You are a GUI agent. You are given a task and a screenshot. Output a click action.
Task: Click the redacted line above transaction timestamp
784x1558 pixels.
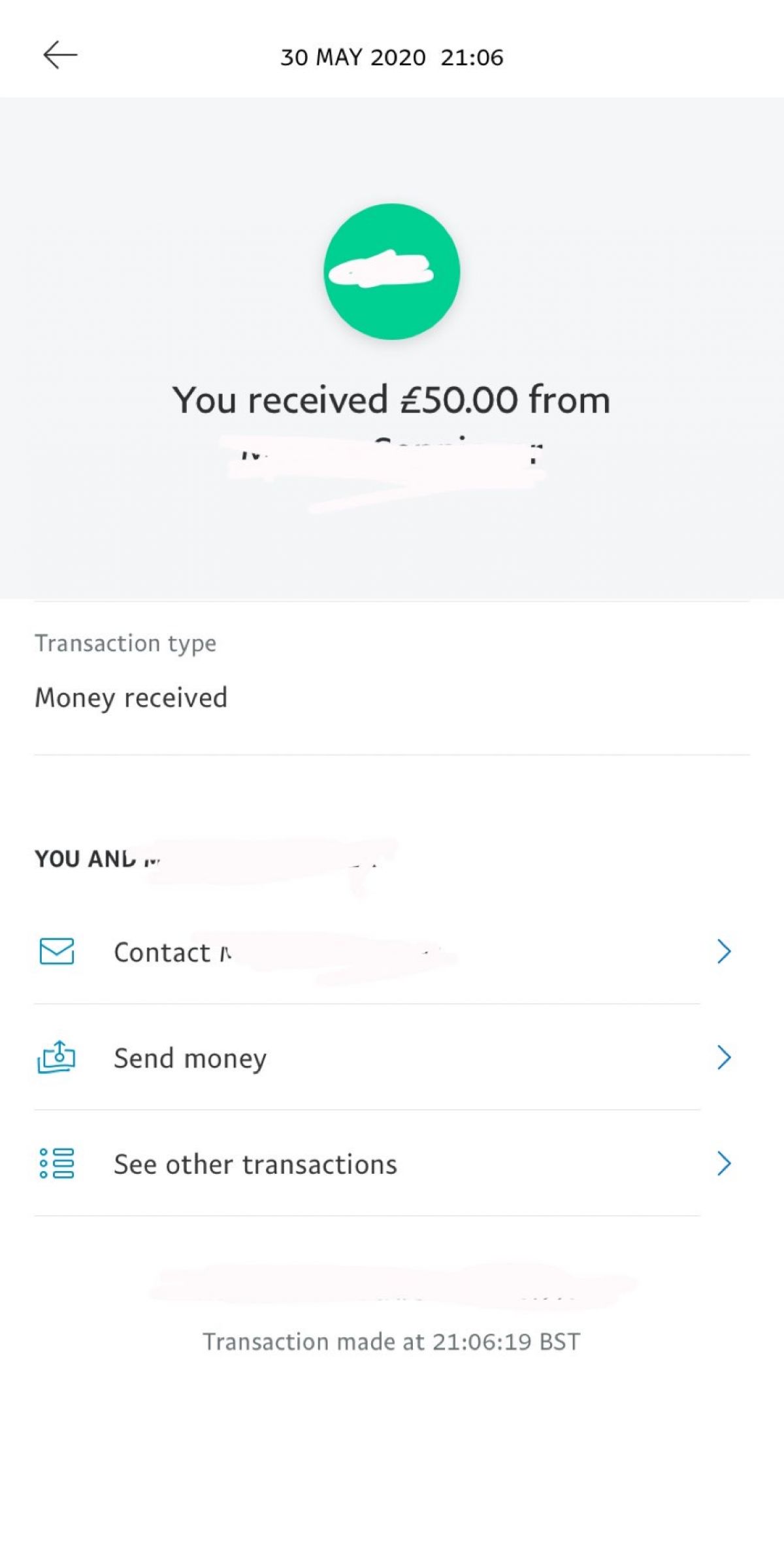pos(392,1286)
